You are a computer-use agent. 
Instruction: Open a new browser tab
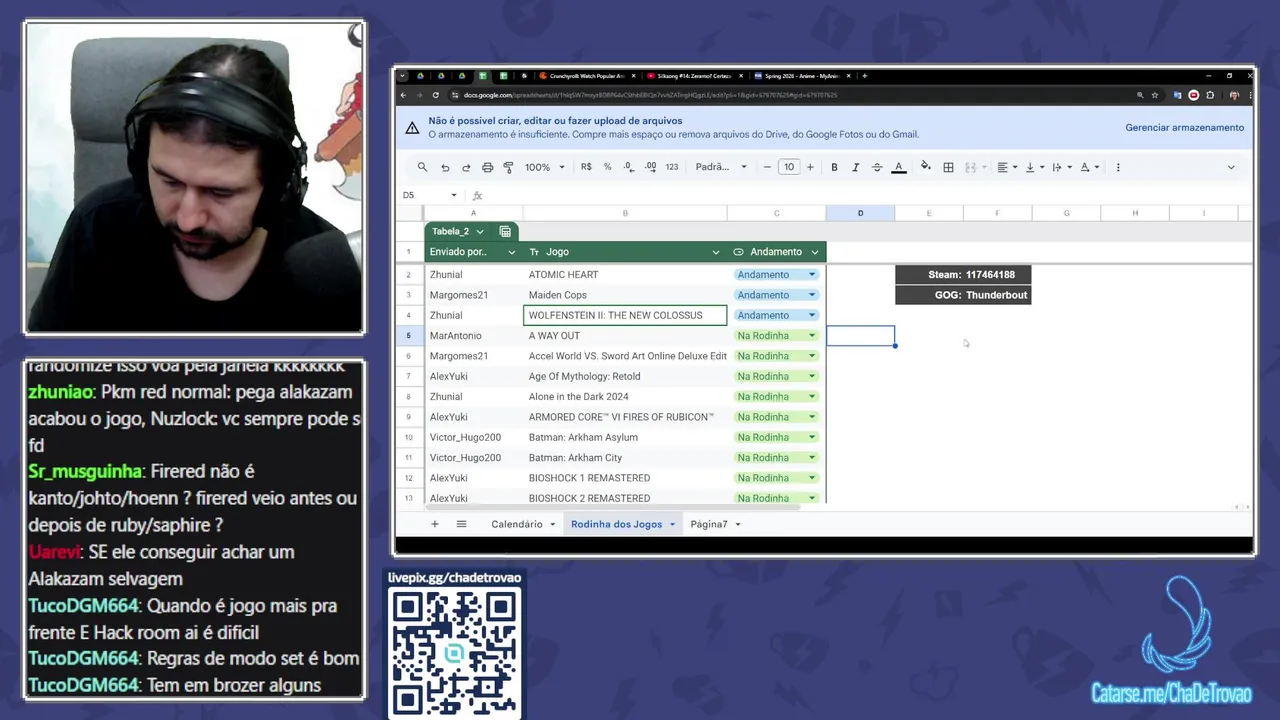[x=864, y=76]
